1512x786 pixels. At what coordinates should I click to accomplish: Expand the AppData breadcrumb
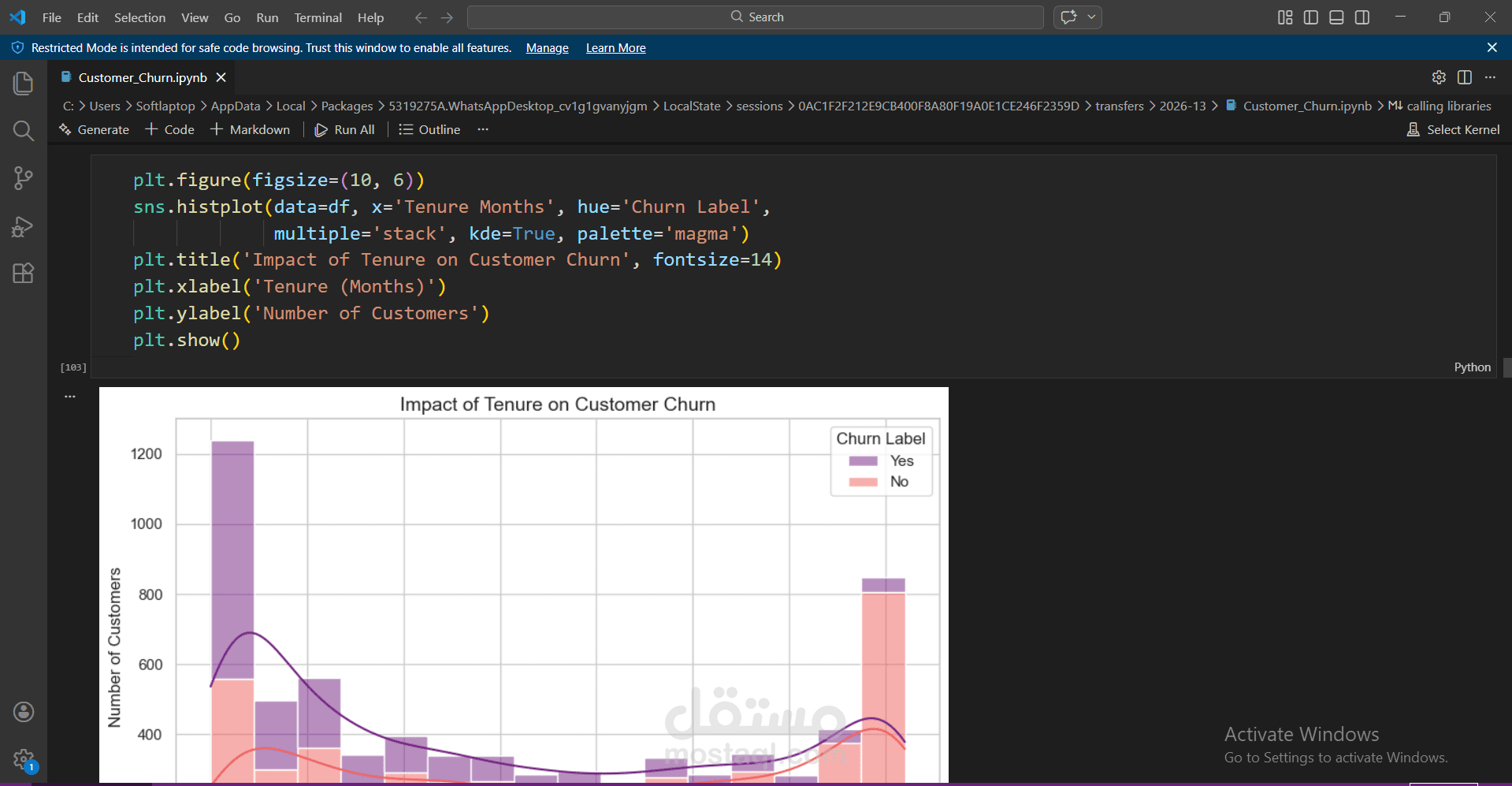pos(236,106)
